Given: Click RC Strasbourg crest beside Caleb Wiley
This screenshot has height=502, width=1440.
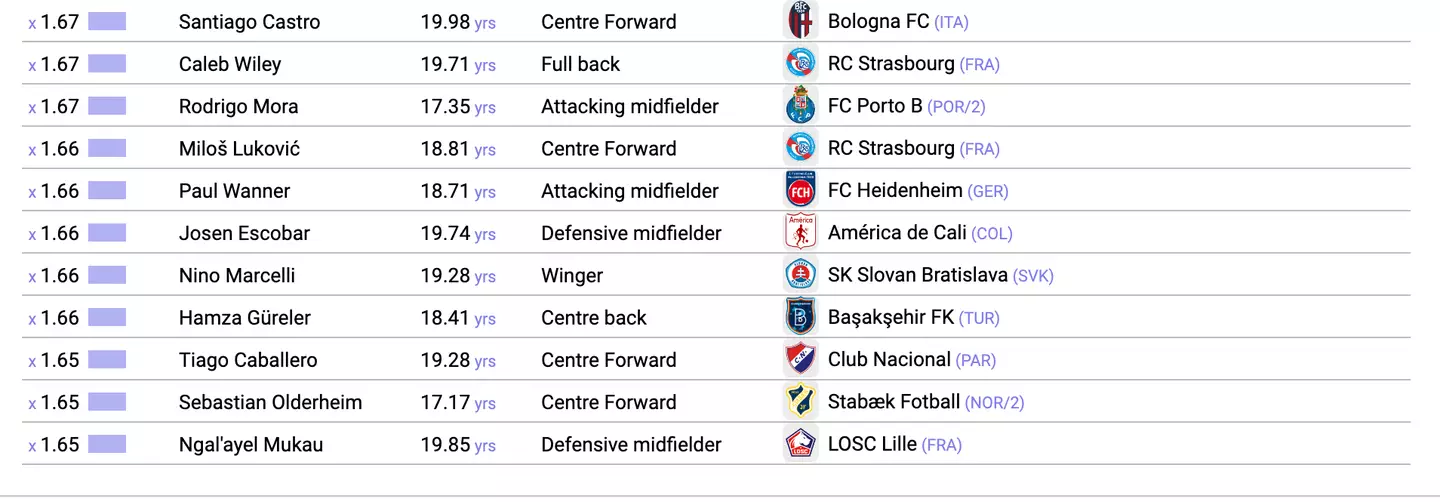Looking at the screenshot, I should [x=801, y=64].
